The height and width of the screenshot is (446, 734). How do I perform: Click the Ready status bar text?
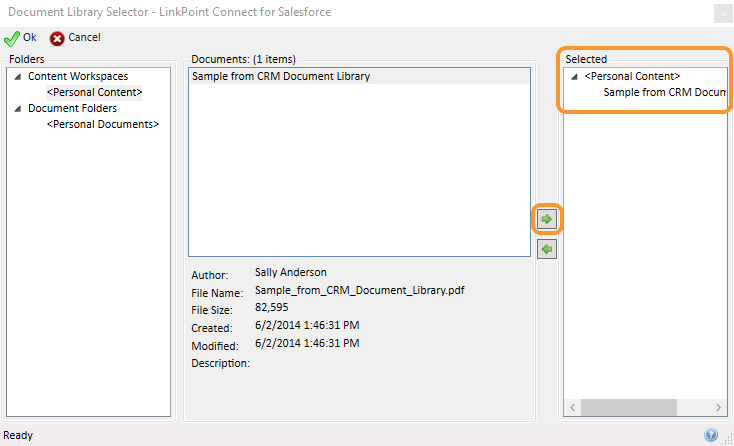coord(18,435)
